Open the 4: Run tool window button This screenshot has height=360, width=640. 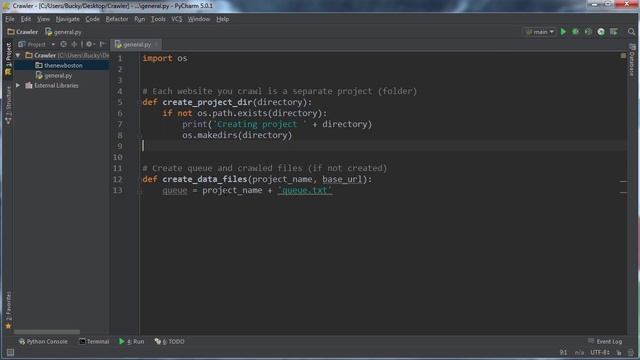click(x=131, y=341)
